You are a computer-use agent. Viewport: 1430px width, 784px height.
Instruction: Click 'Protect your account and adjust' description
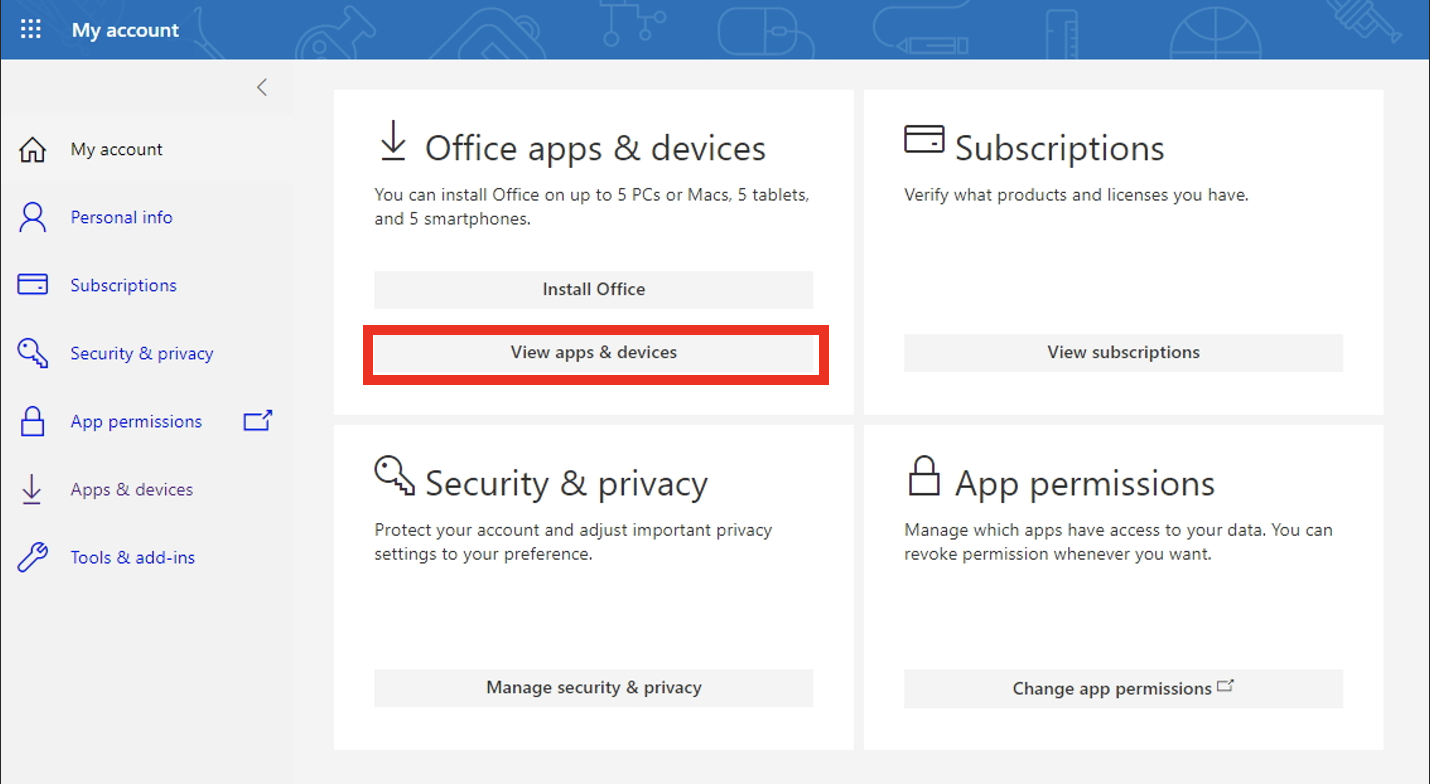coord(573,541)
